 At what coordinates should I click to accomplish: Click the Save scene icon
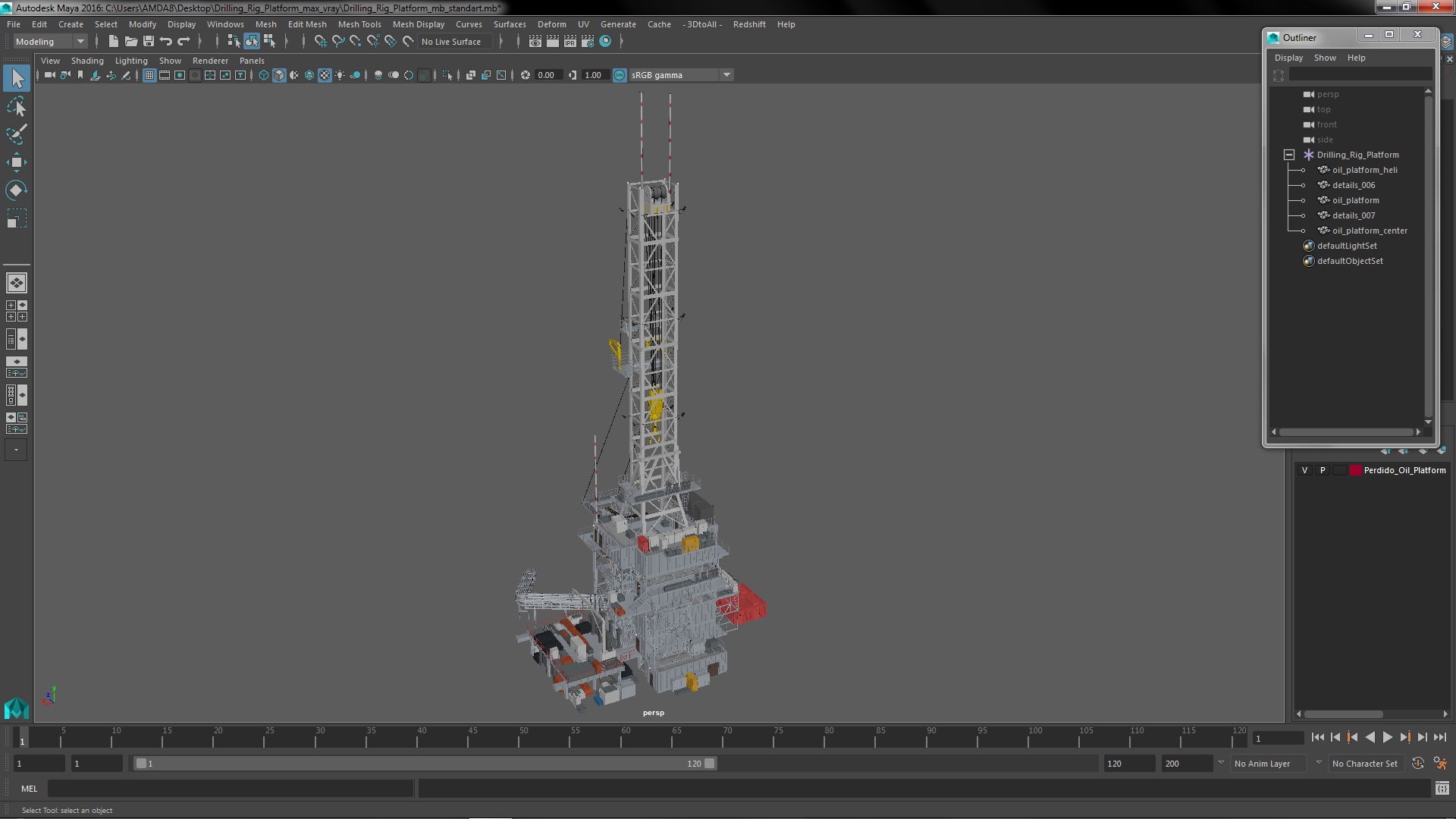[149, 42]
